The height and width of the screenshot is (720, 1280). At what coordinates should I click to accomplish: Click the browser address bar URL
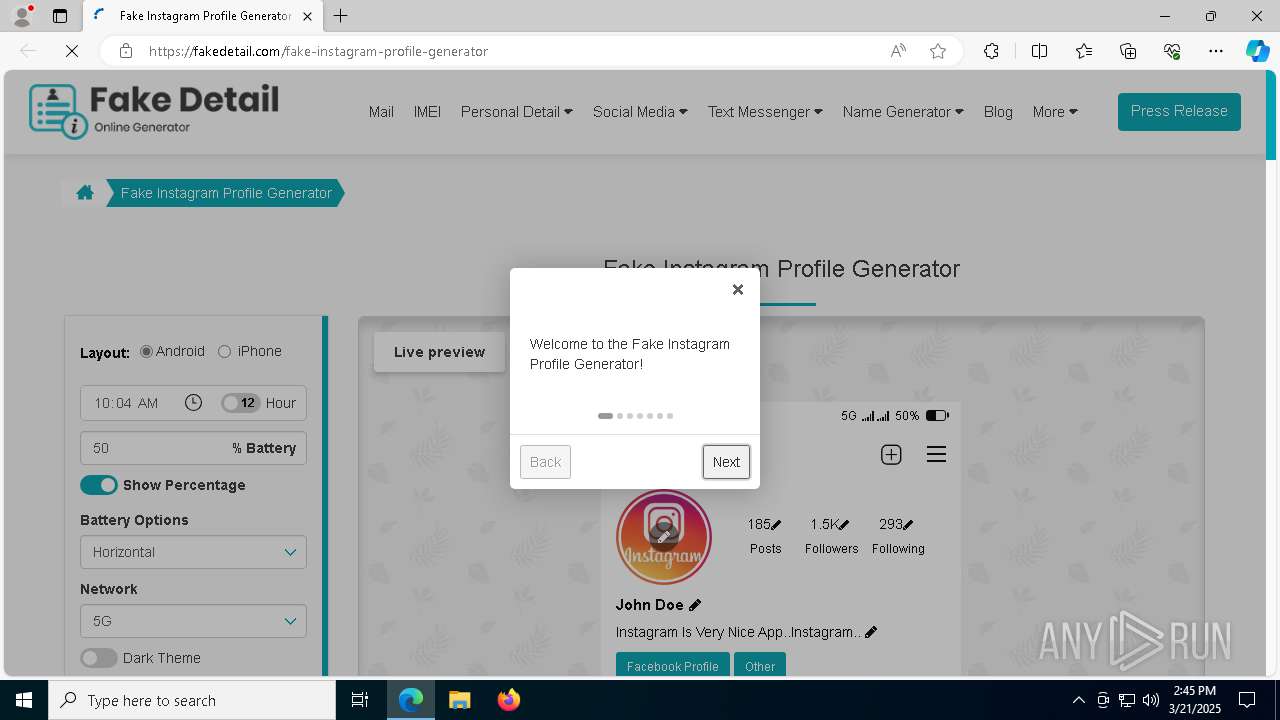point(318,51)
